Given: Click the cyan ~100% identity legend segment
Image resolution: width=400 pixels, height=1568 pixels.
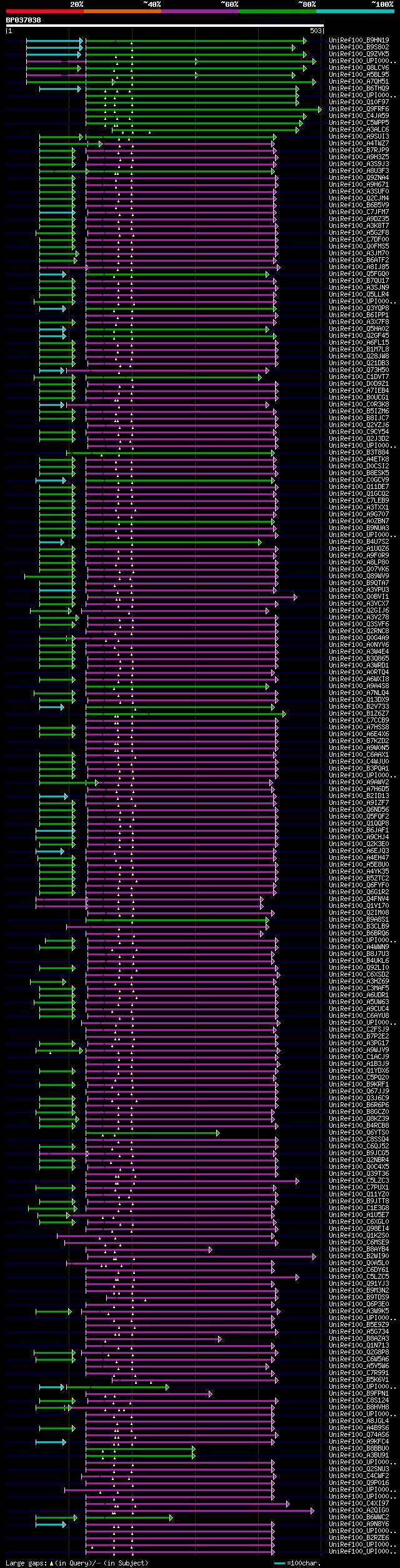Looking at the screenshot, I should click(x=354, y=11).
